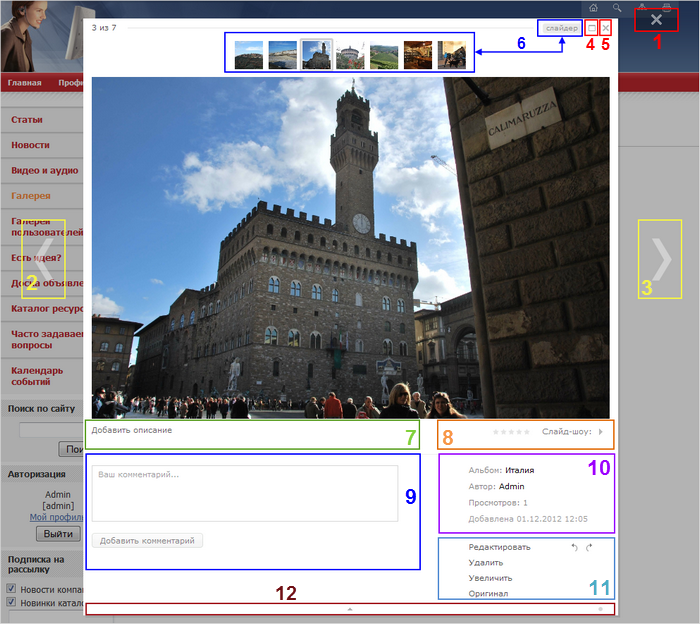The height and width of the screenshot is (624, 700).
Task: Click the previous photo left arrow
Action: 44,259
